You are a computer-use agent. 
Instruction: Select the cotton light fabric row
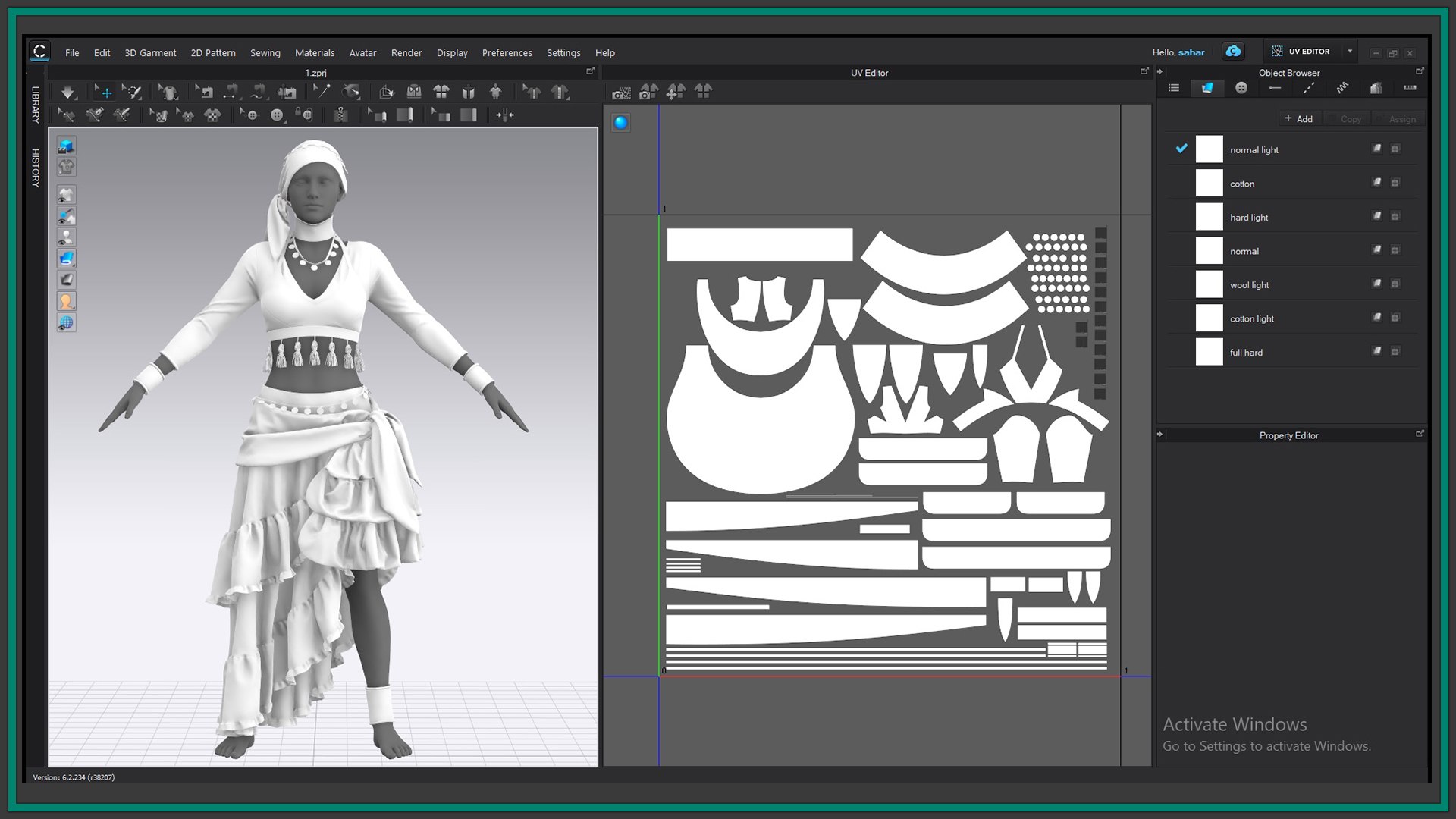[1292, 318]
